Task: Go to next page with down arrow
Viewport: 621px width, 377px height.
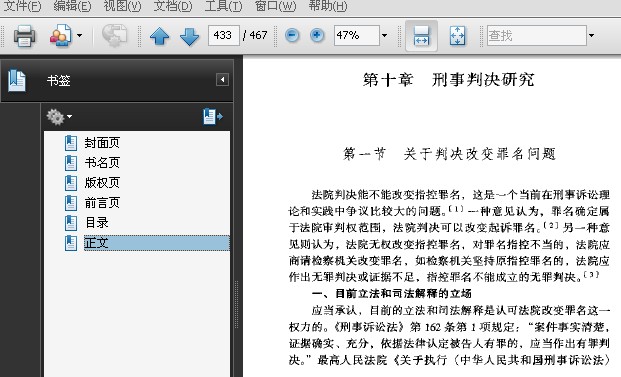Action: [190, 36]
